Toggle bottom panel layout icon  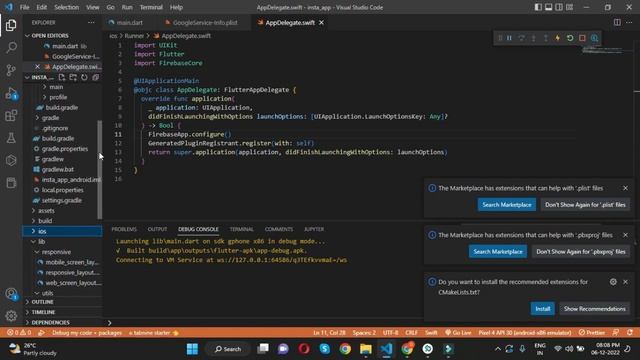tap(549, 7)
